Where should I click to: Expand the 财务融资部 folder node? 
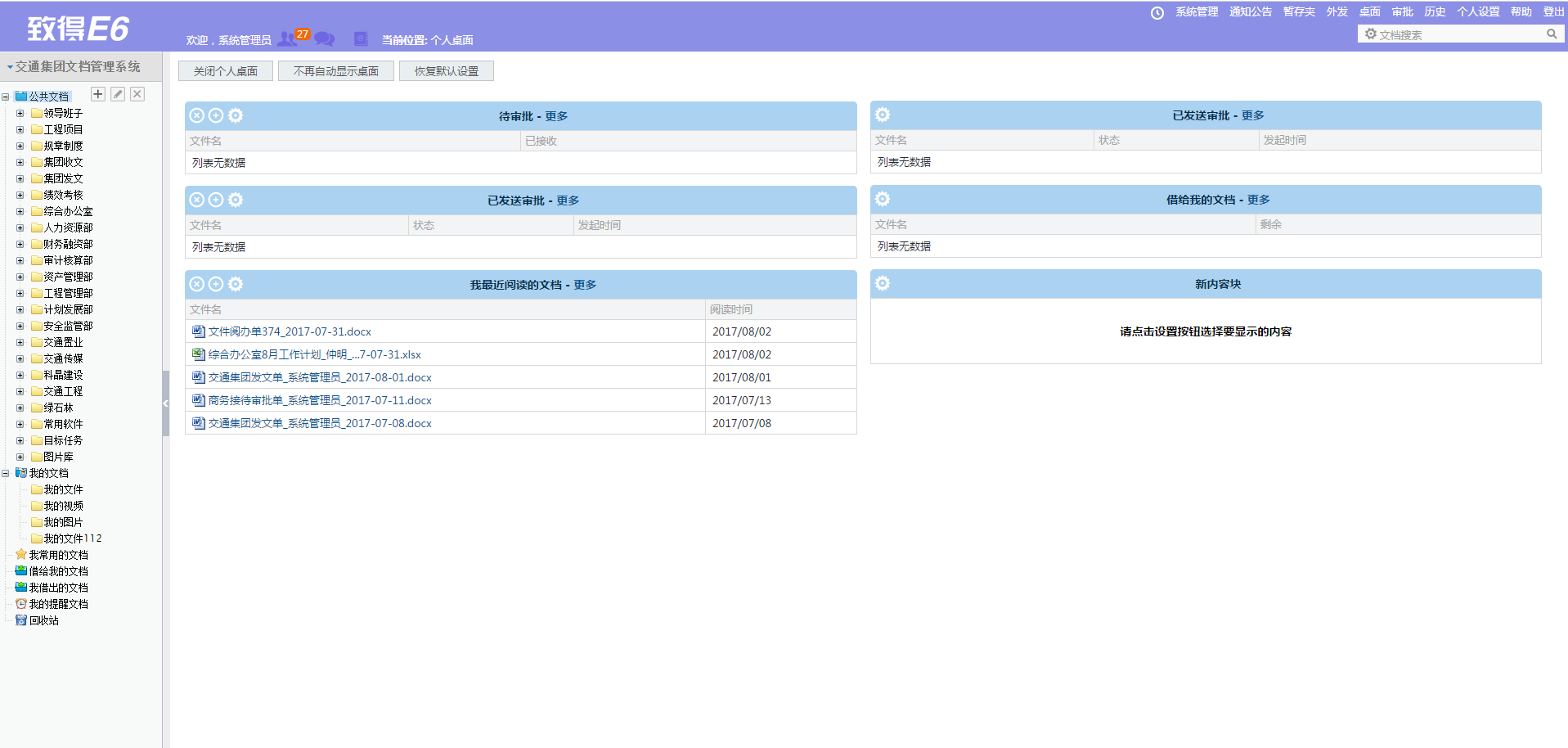point(20,244)
